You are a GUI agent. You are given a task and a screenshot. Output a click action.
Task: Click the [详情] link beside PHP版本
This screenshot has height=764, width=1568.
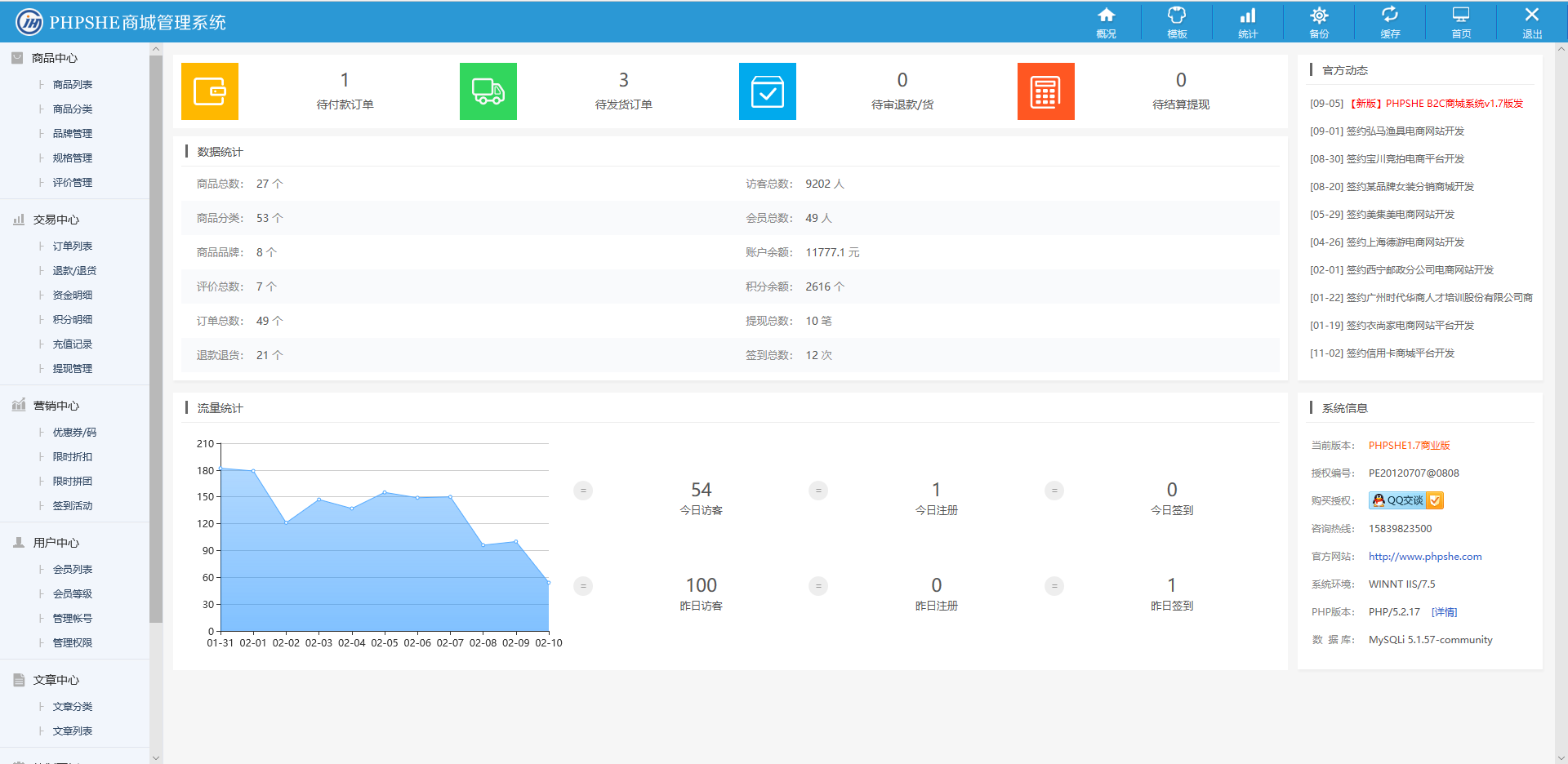click(1444, 612)
